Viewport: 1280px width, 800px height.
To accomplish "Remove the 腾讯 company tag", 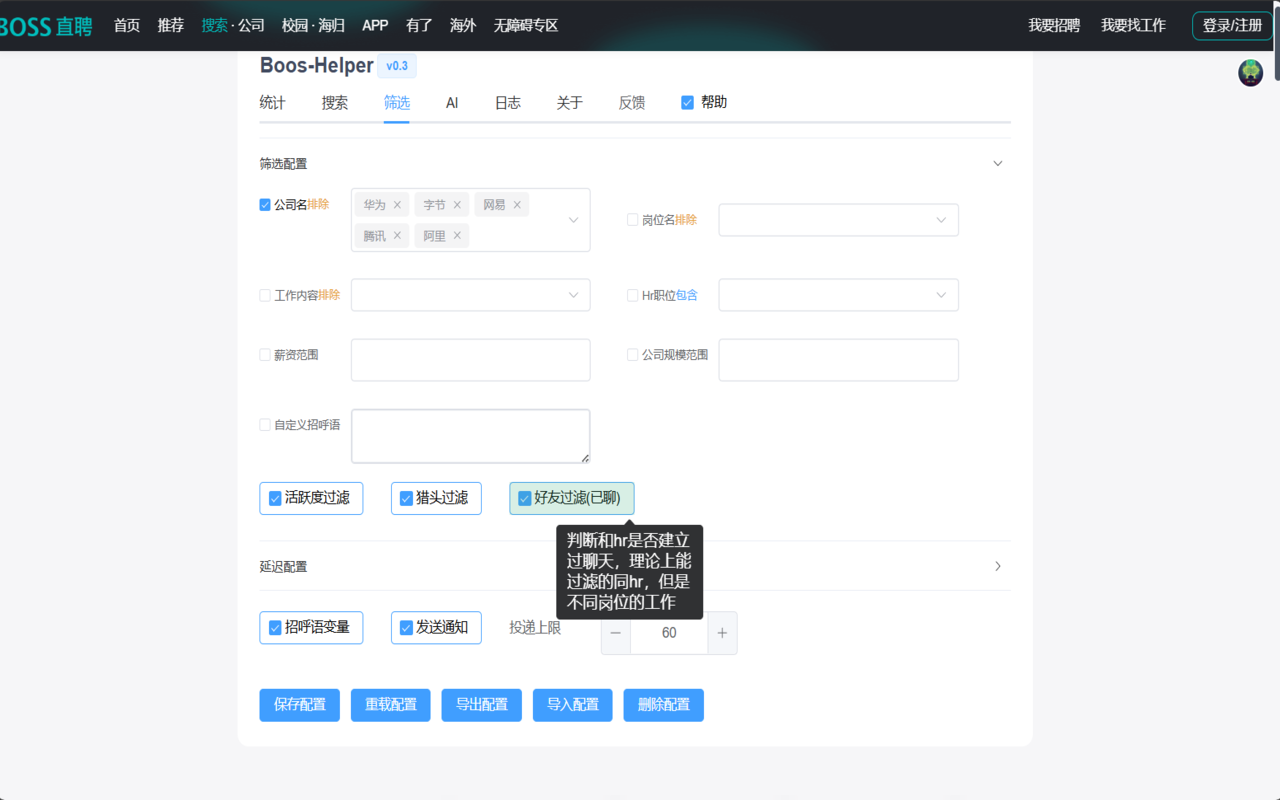I will coord(399,235).
